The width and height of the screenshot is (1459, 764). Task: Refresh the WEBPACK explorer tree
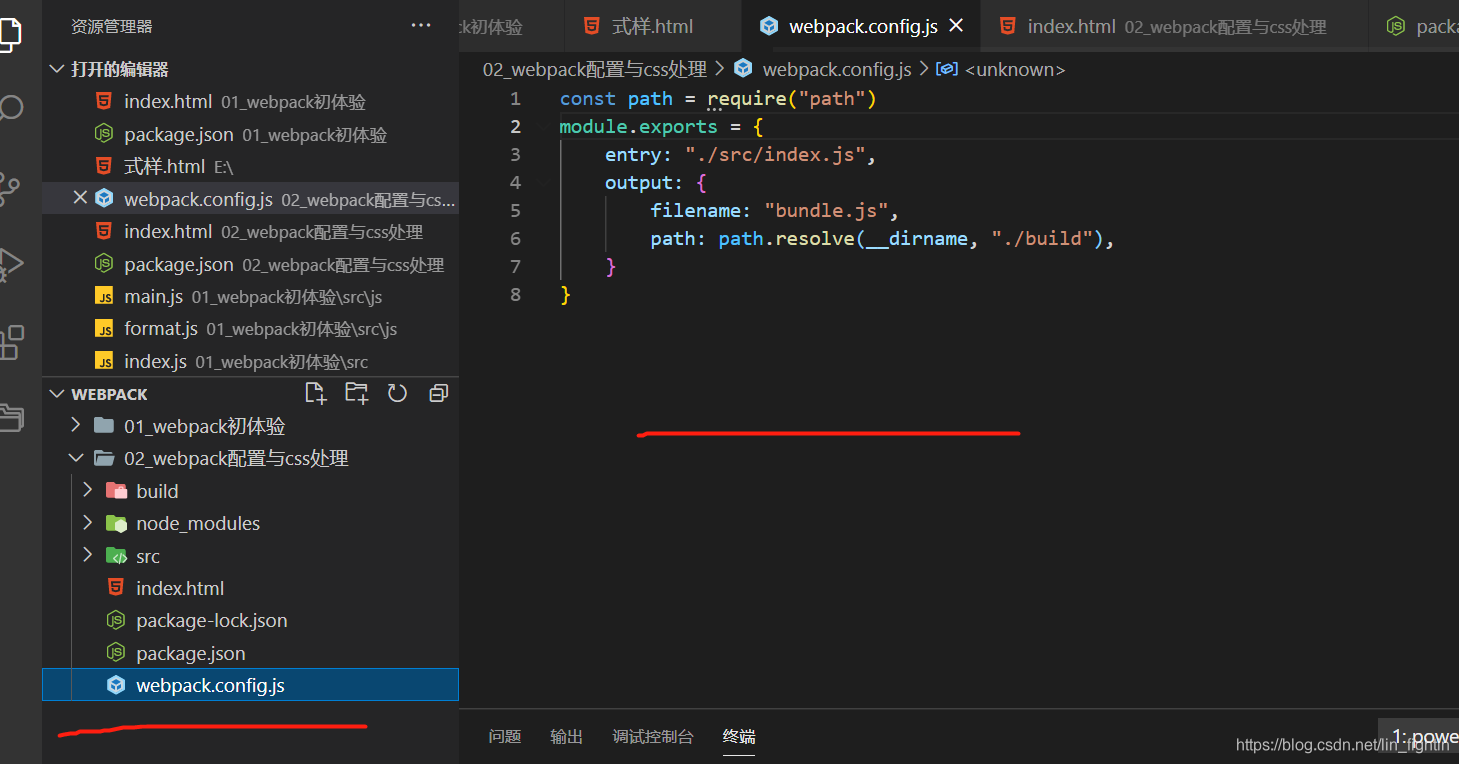click(x=397, y=393)
